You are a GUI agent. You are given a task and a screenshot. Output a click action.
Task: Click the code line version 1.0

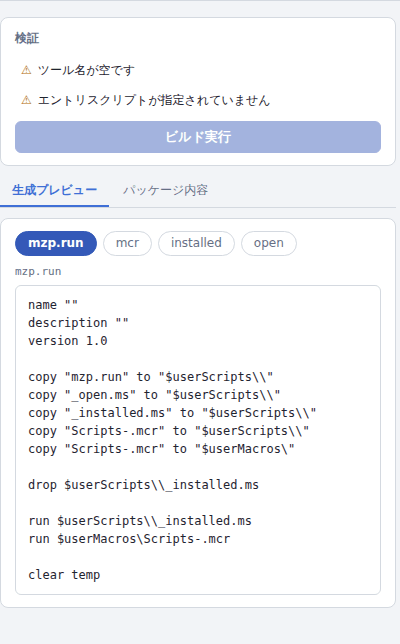[x=68, y=341]
